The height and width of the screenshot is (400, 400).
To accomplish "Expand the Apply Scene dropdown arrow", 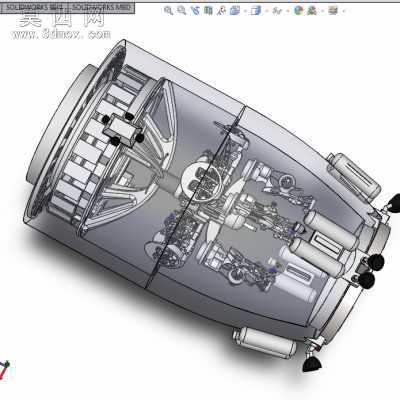I will tap(323, 11).
